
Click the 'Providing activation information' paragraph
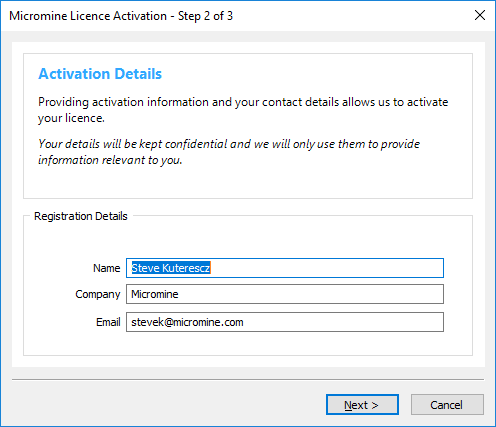pyautogui.click(x=243, y=110)
